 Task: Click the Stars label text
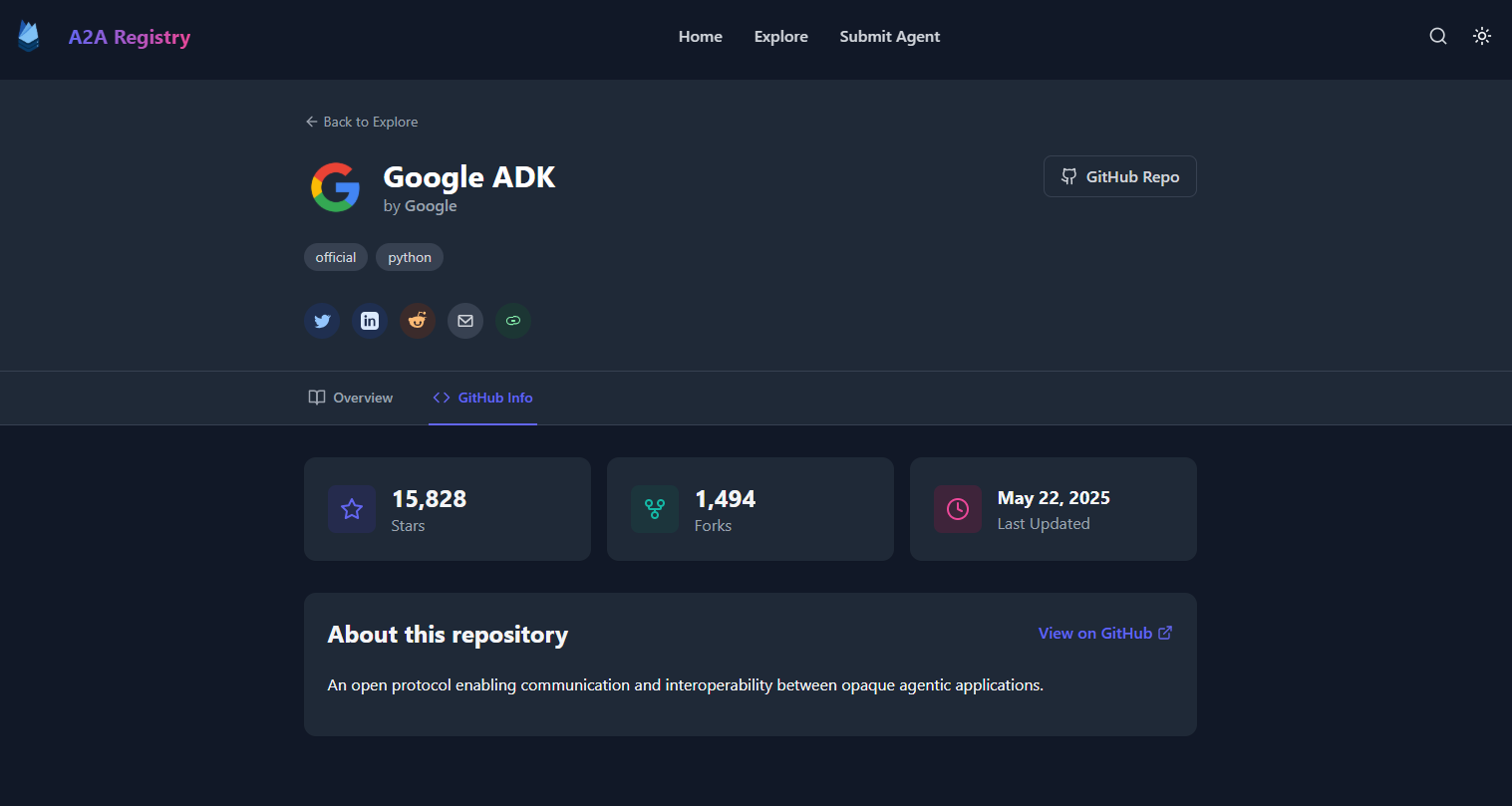tap(409, 526)
